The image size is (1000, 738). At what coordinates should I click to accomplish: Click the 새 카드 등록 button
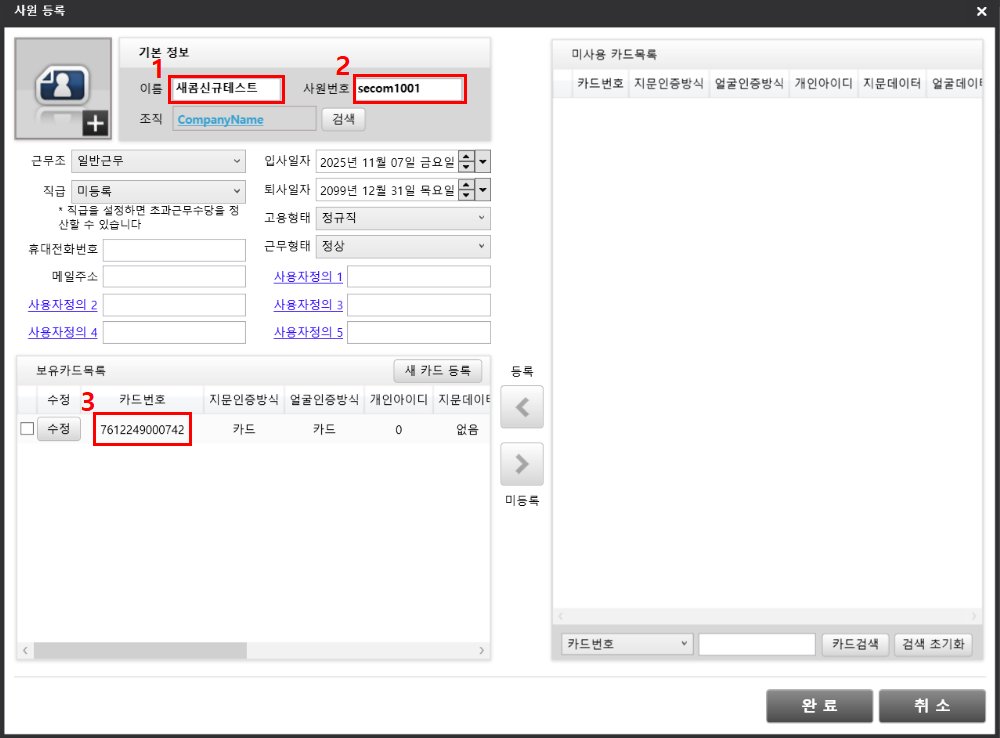438,371
